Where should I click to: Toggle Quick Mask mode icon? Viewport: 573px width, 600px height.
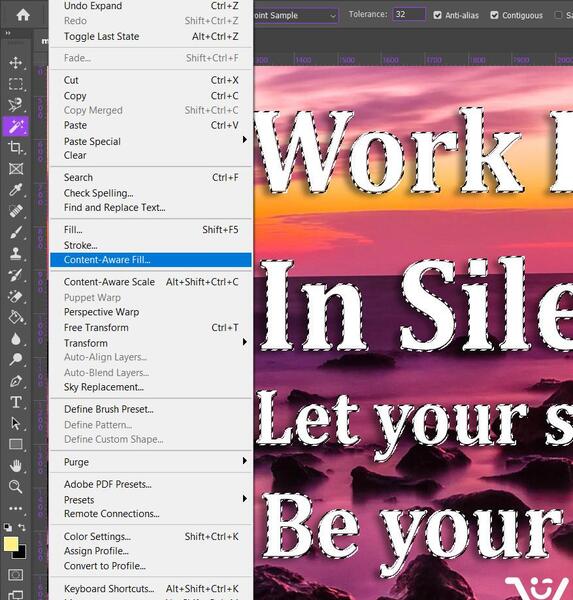pyautogui.click(x=16, y=575)
